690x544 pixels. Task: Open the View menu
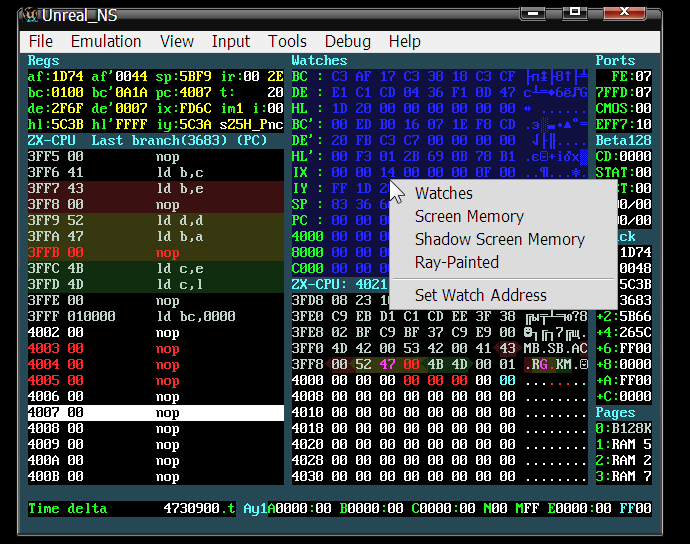(x=176, y=41)
